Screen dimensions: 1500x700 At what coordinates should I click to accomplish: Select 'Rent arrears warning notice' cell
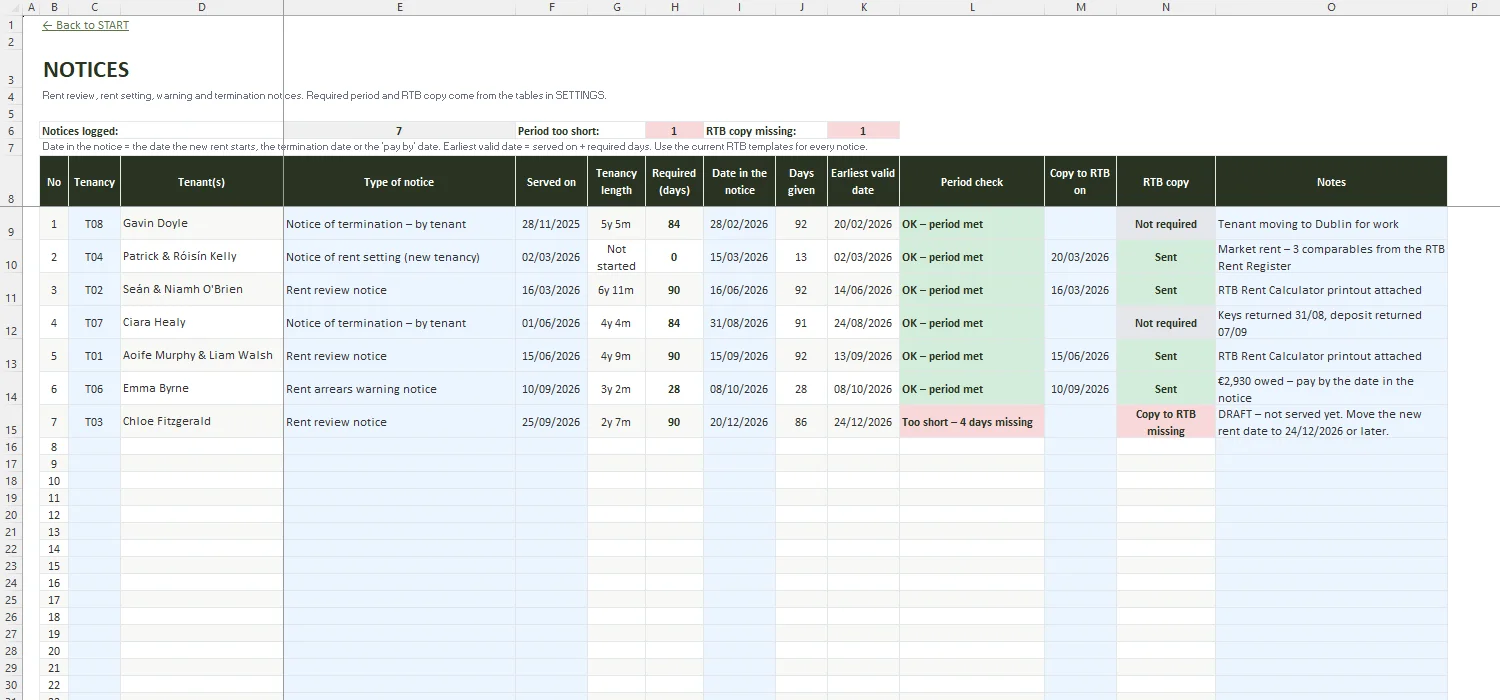pos(400,389)
